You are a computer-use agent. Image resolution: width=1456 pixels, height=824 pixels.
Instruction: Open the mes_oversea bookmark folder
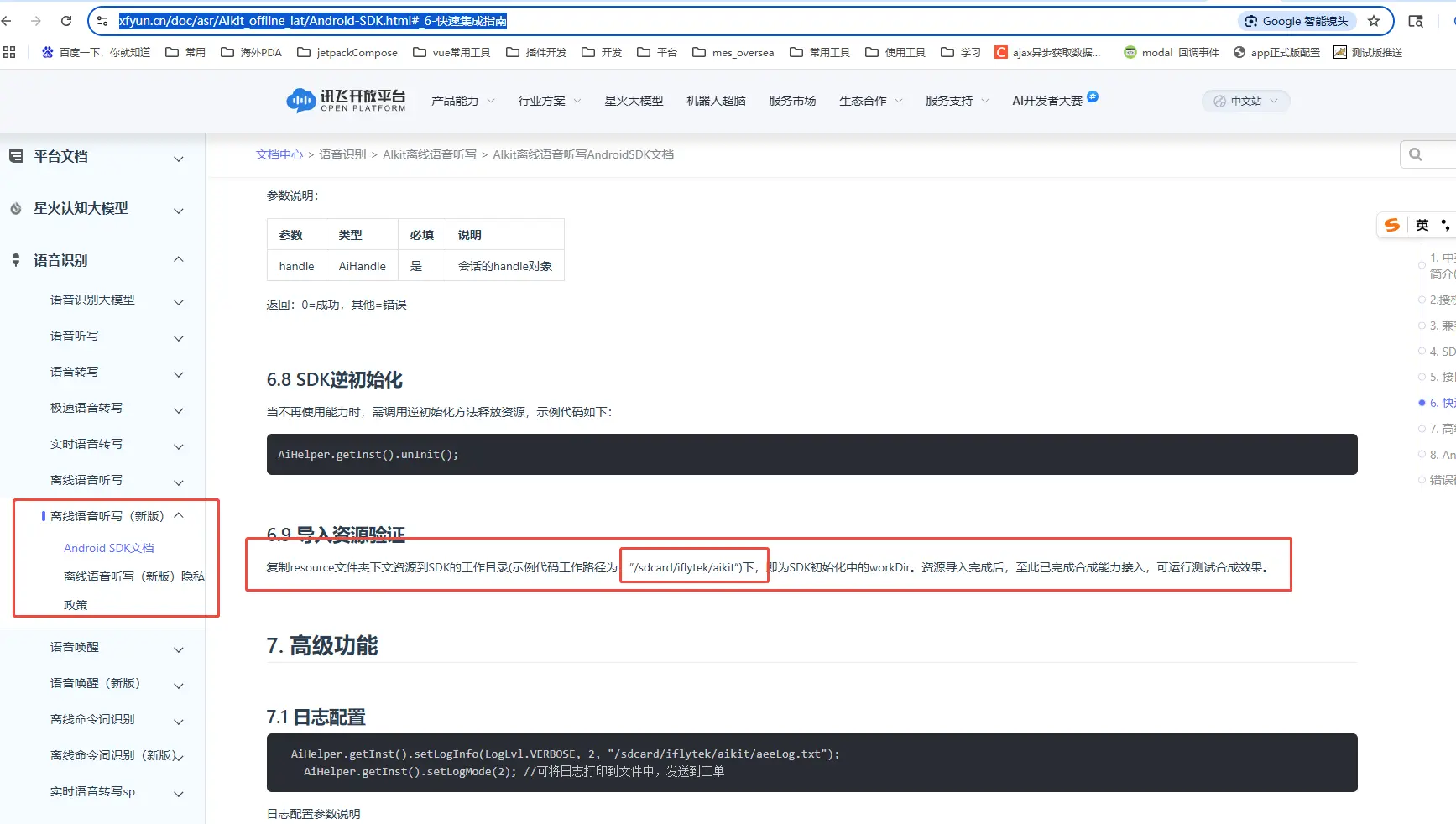coord(733,52)
